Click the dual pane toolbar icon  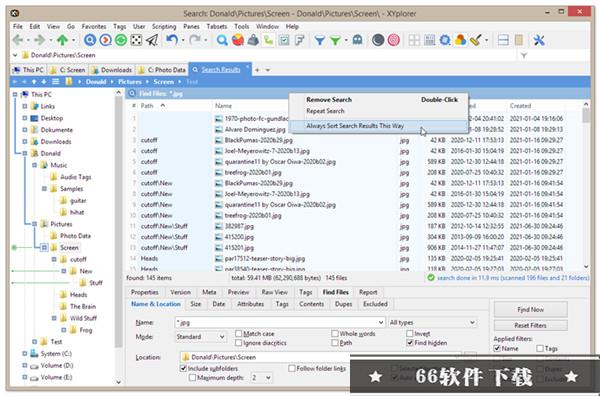[503, 40]
